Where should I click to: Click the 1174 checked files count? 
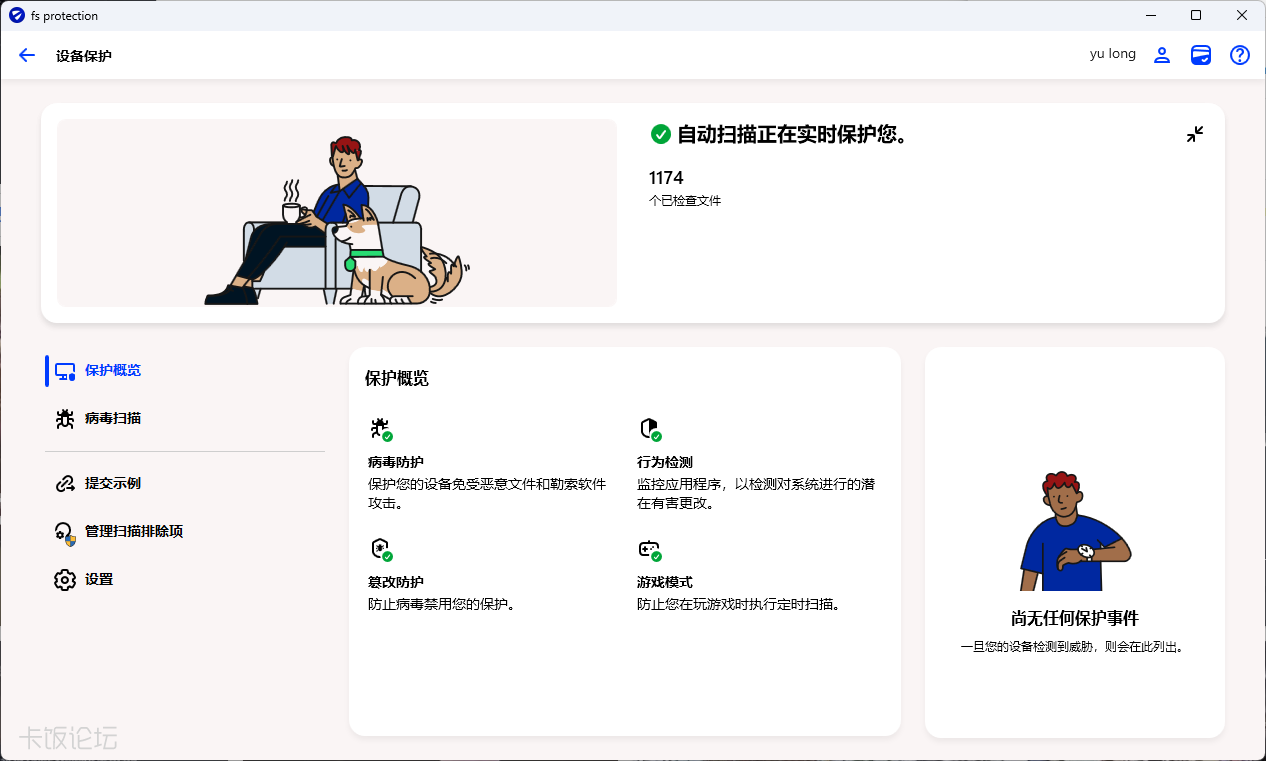(x=666, y=178)
